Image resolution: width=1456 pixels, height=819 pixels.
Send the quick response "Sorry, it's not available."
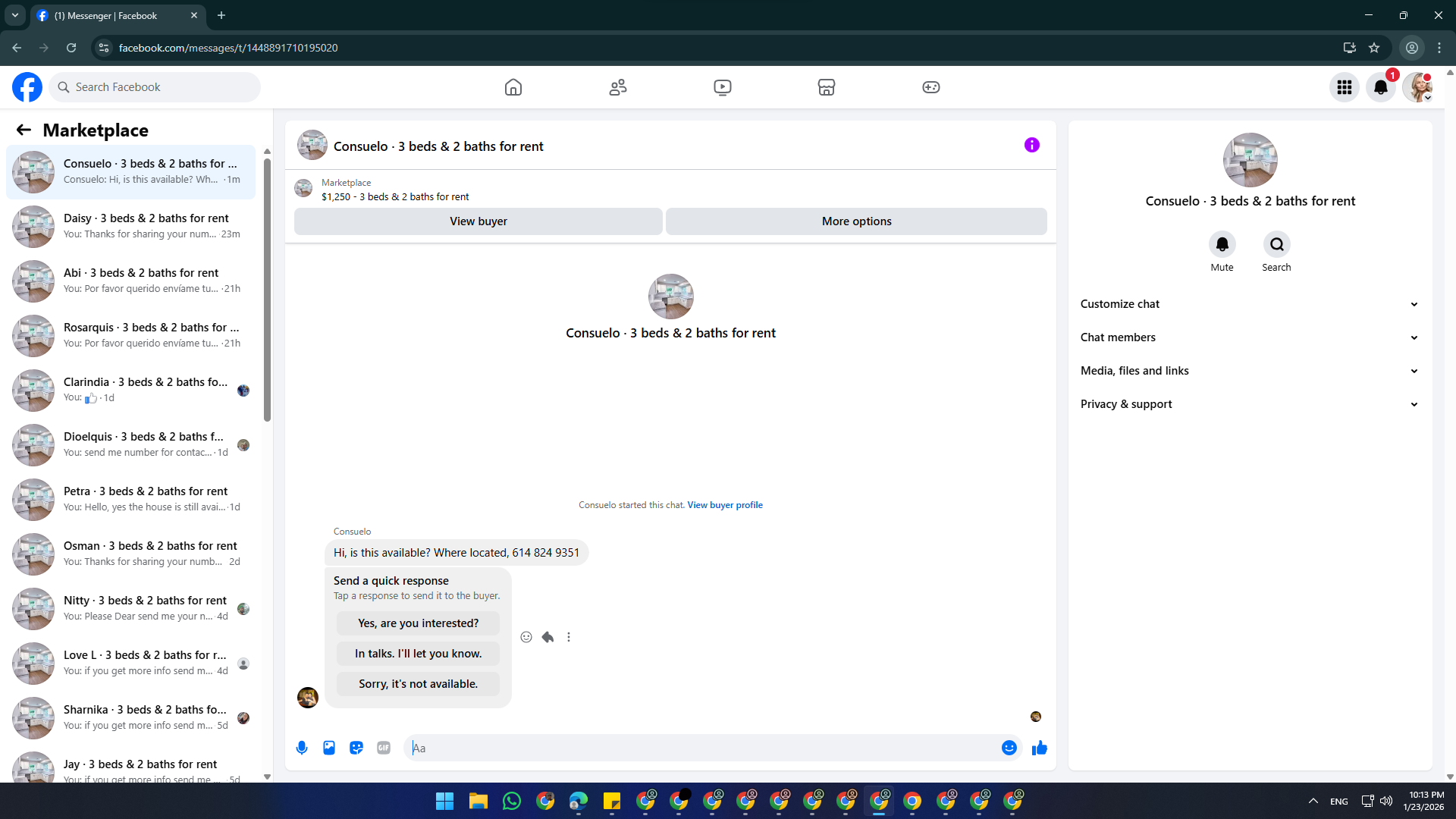[418, 684]
